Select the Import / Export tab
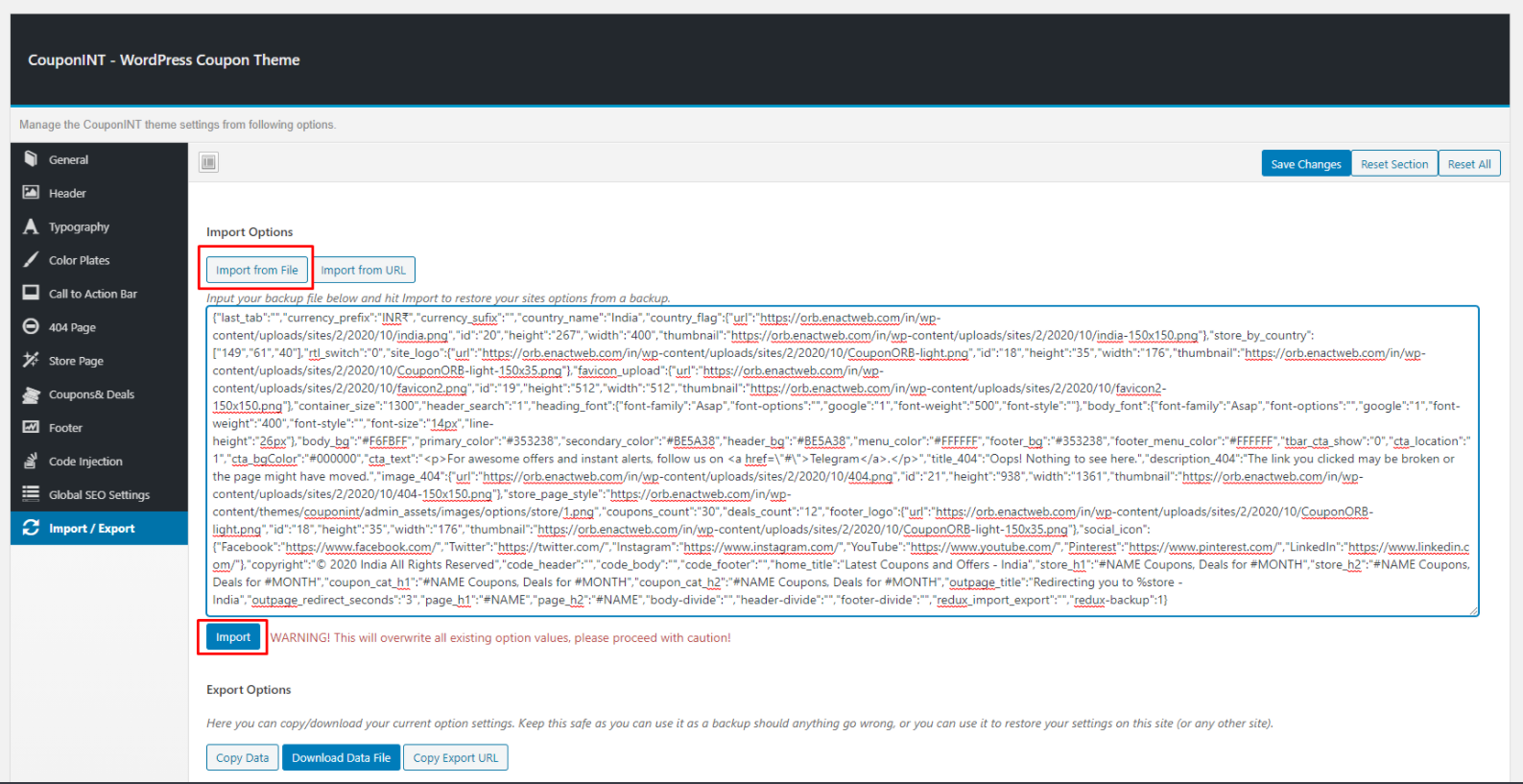The width and height of the screenshot is (1523, 784). 99,528
